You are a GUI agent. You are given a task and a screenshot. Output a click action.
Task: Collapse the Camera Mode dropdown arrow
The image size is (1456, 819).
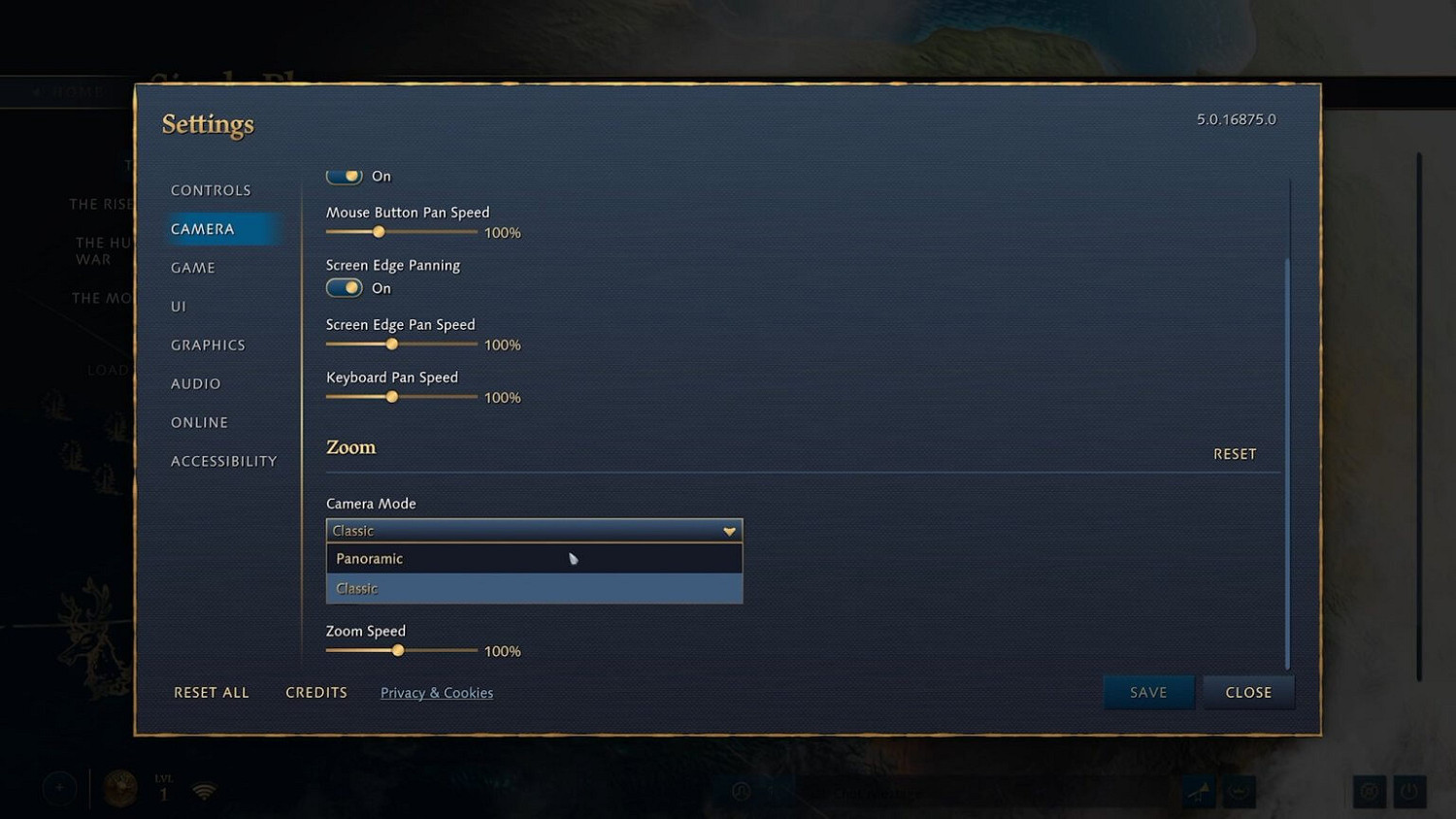tap(729, 531)
